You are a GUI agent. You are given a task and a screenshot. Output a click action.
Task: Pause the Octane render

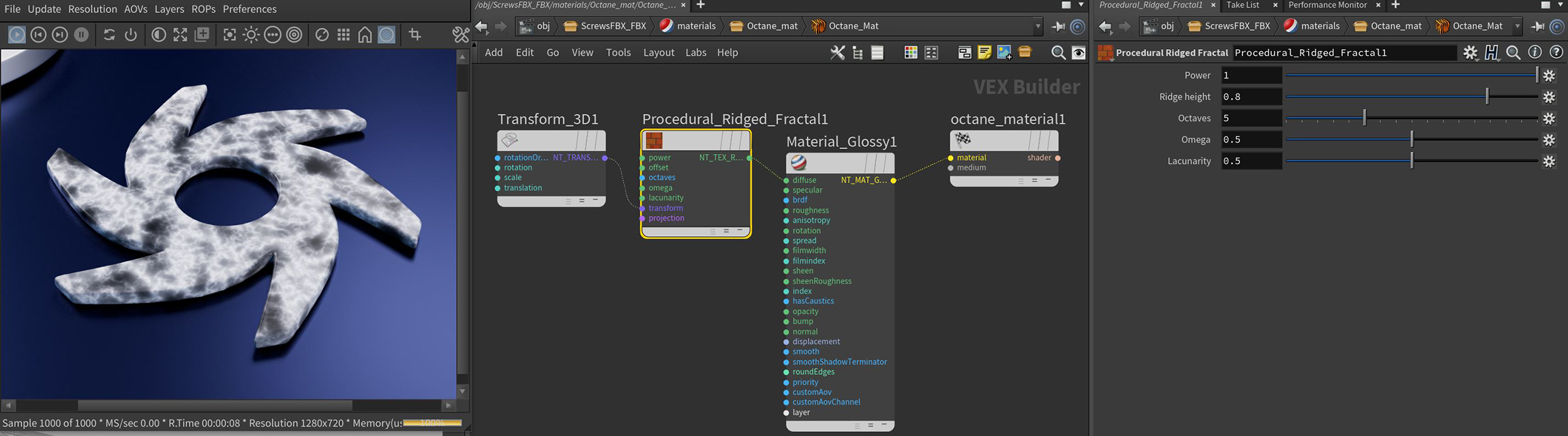point(81,34)
